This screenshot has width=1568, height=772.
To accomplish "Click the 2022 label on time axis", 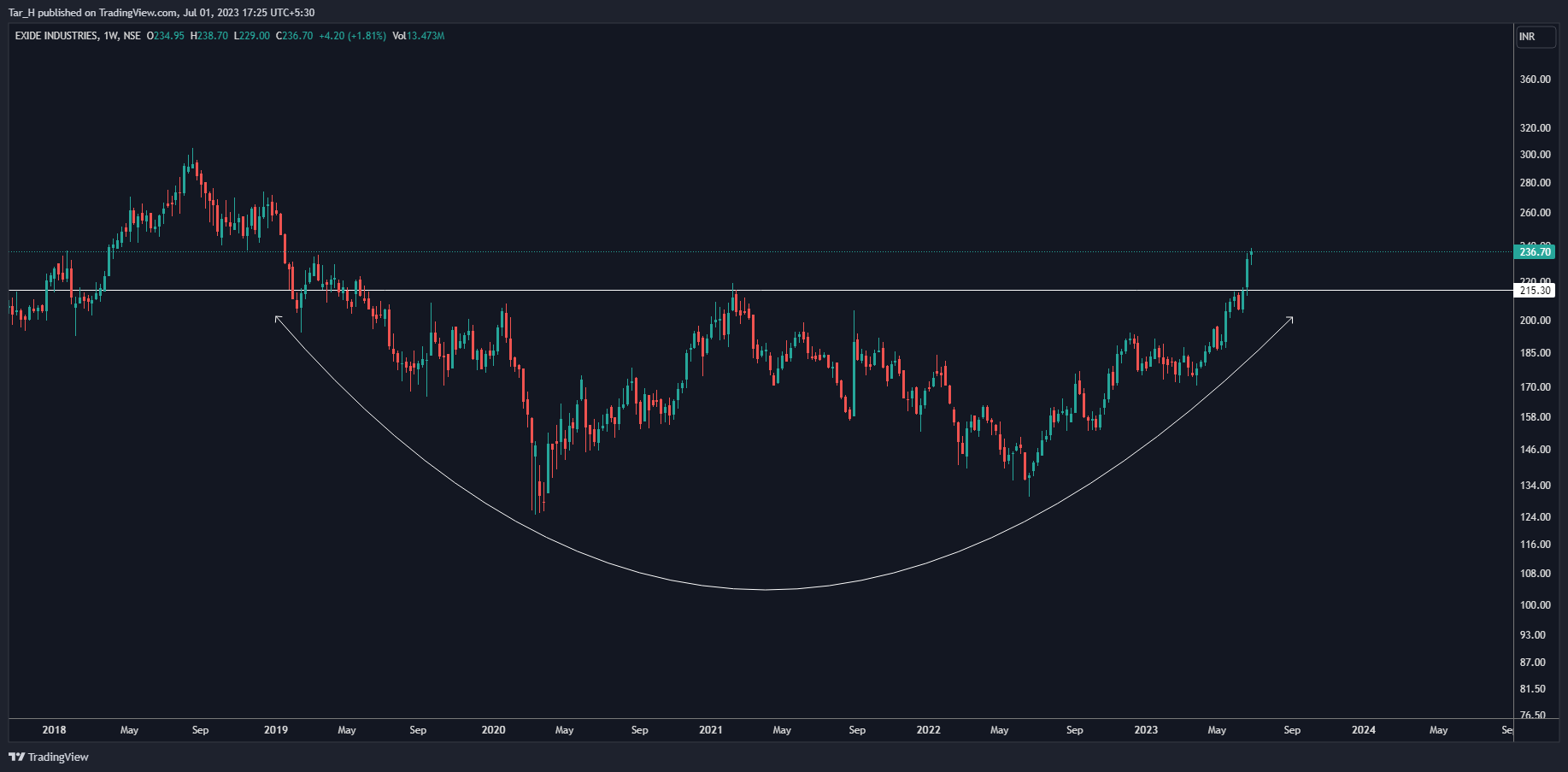I will coord(928,730).
